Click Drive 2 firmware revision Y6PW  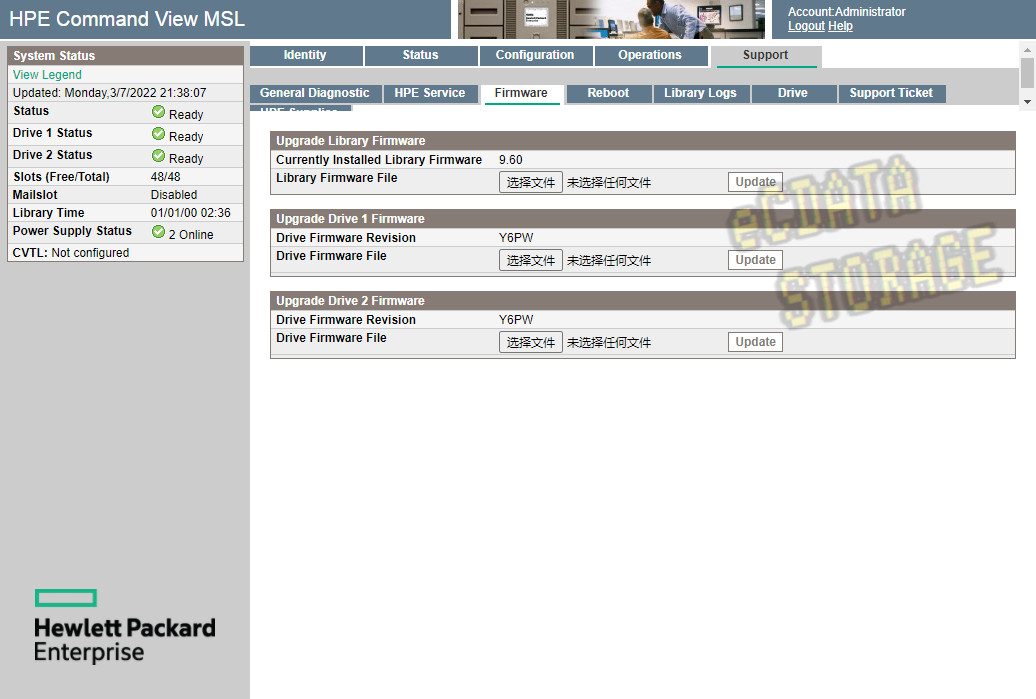pos(516,320)
